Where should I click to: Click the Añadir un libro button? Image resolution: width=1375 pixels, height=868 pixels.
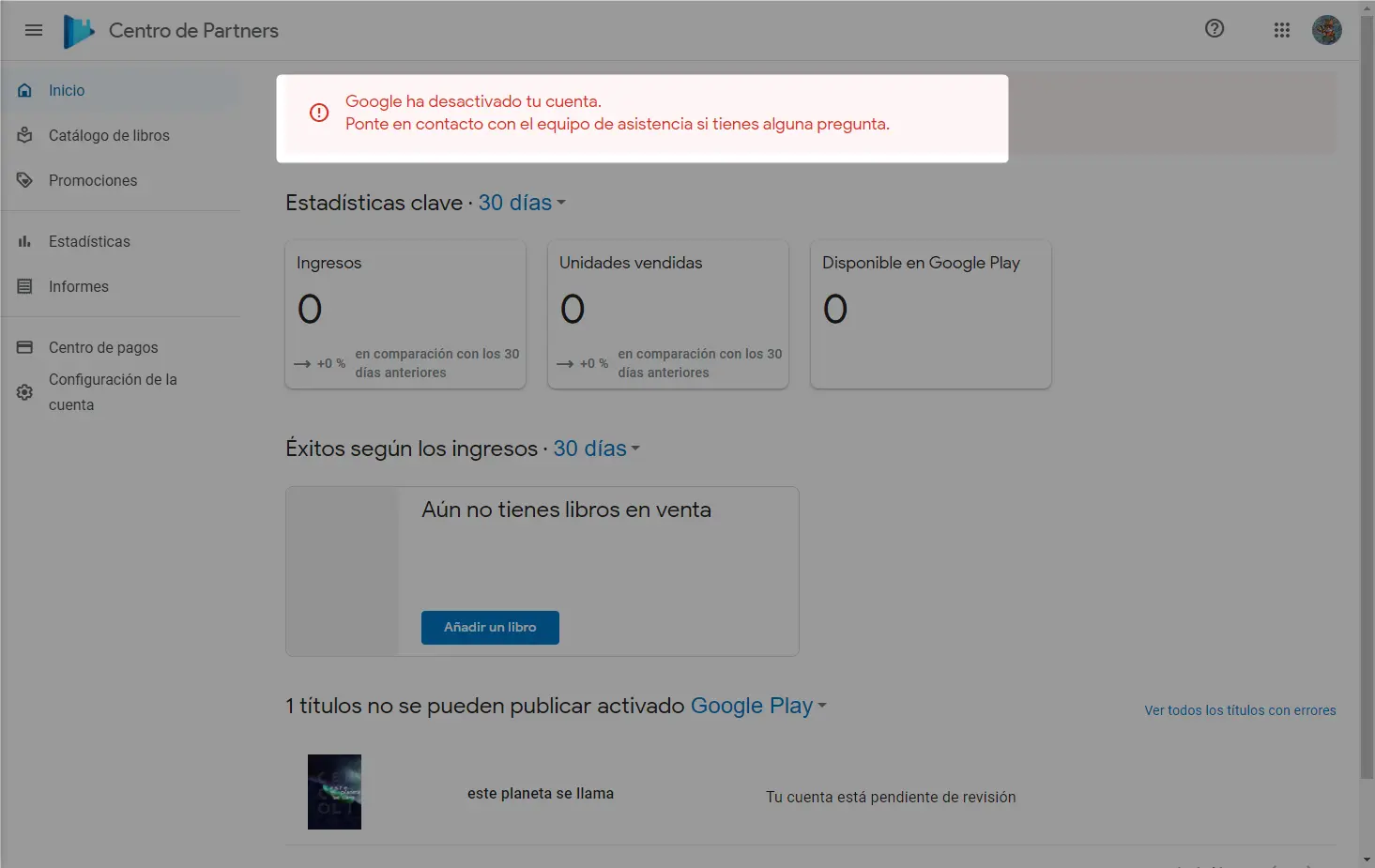490,628
